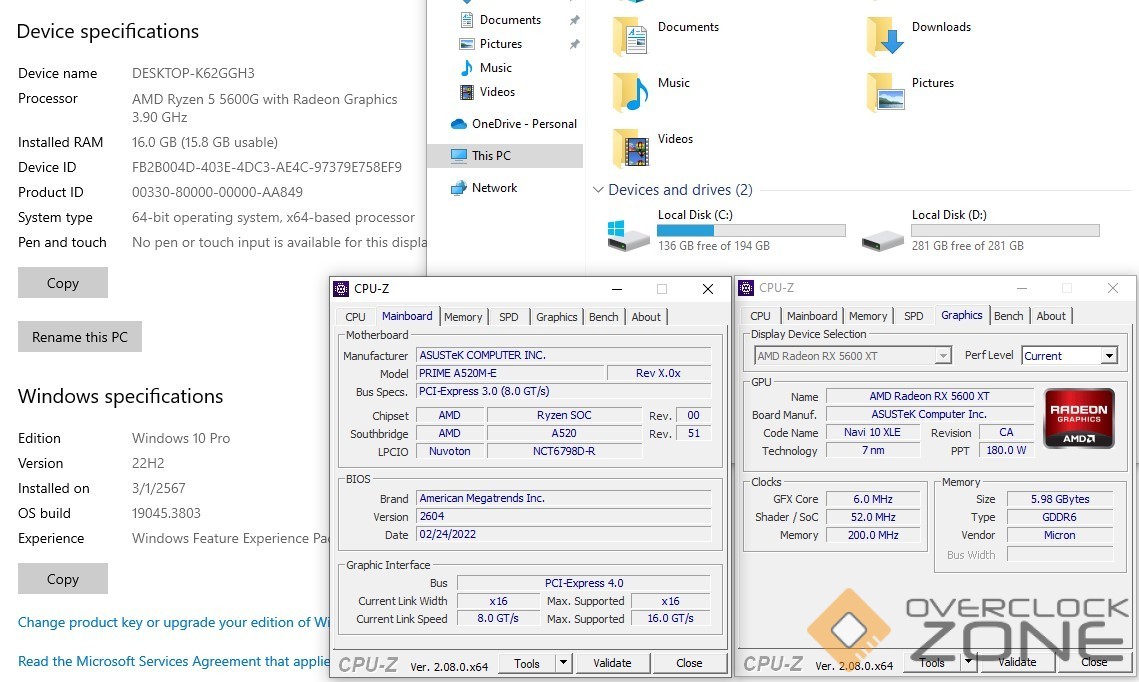Viewport: 1139px width, 682px height.
Task: Click the Rename this PC button
Action: [80, 337]
